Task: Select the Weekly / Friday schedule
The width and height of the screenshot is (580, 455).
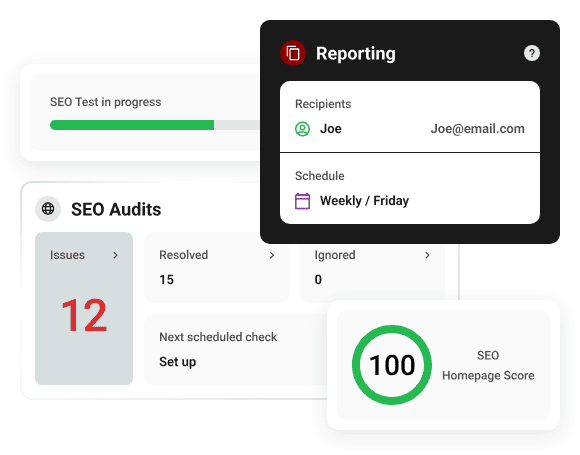Action: 364,201
